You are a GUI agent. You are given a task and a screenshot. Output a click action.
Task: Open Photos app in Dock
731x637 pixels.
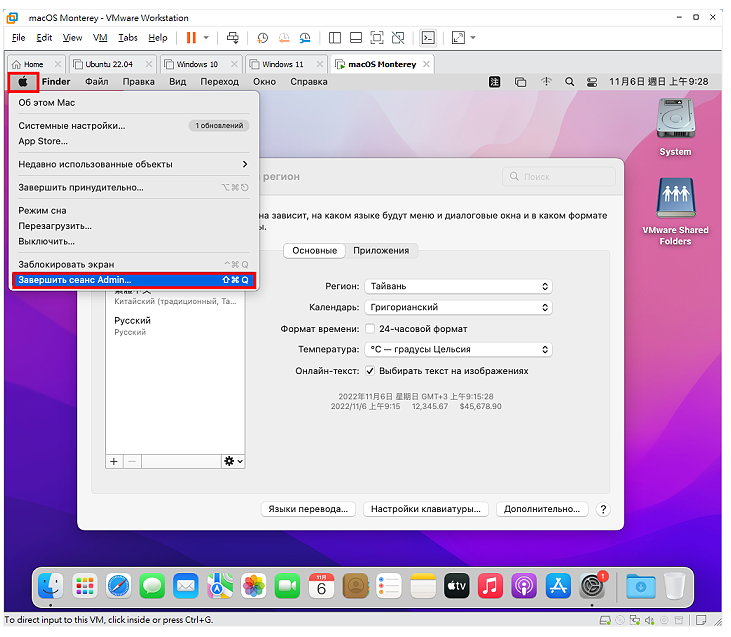point(254,585)
